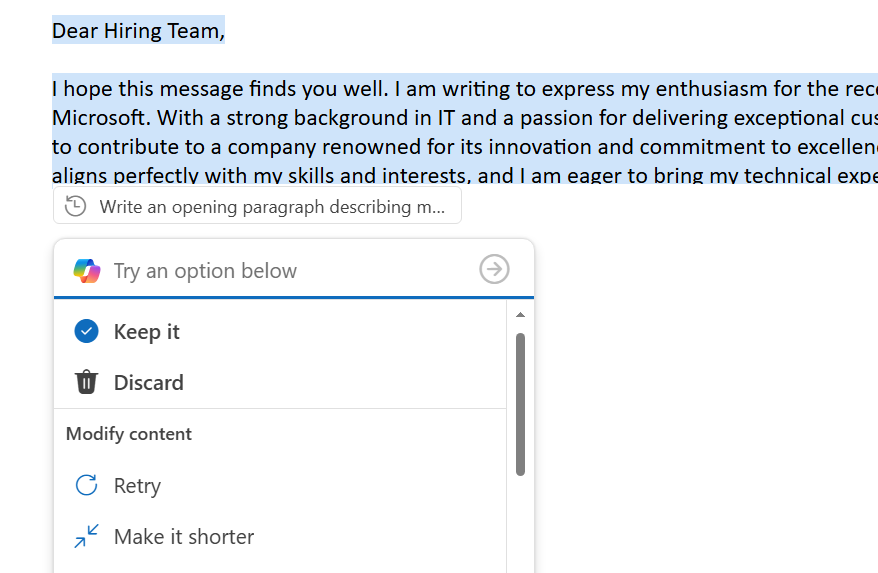878x573 pixels.
Task: Click the scroll up arrow in options list
Action: (x=520, y=315)
